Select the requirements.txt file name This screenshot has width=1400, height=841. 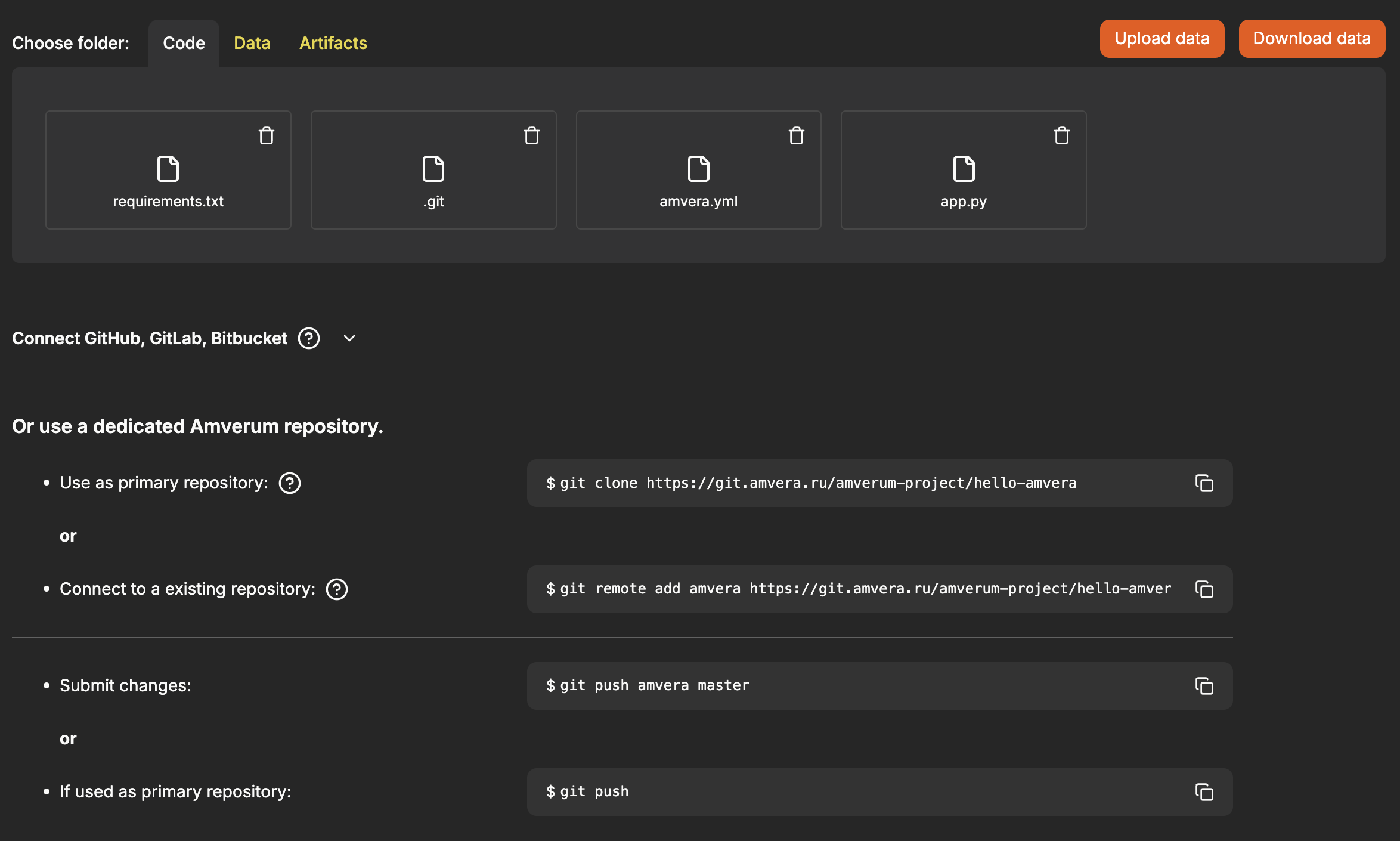[x=168, y=202]
